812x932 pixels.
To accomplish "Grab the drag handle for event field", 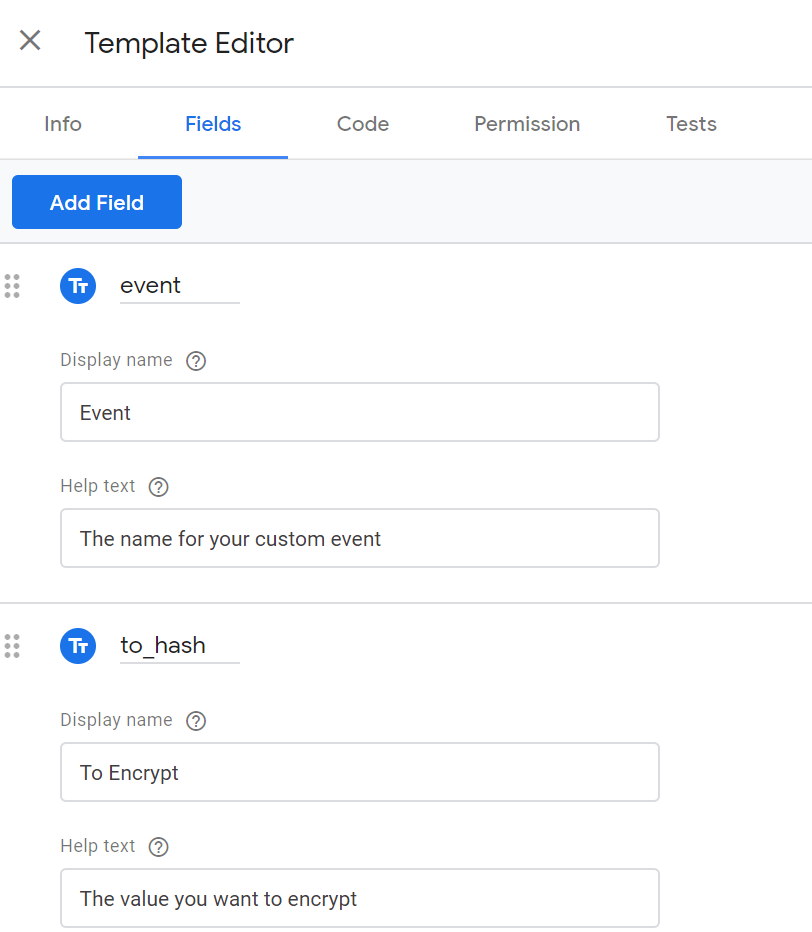I will pyautogui.click(x=12, y=286).
